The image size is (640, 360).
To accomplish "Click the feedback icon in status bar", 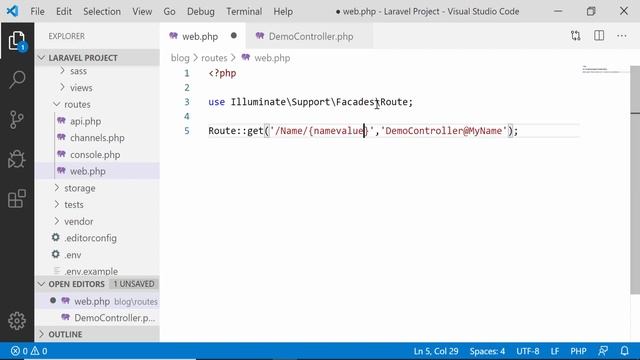I will point(603,351).
